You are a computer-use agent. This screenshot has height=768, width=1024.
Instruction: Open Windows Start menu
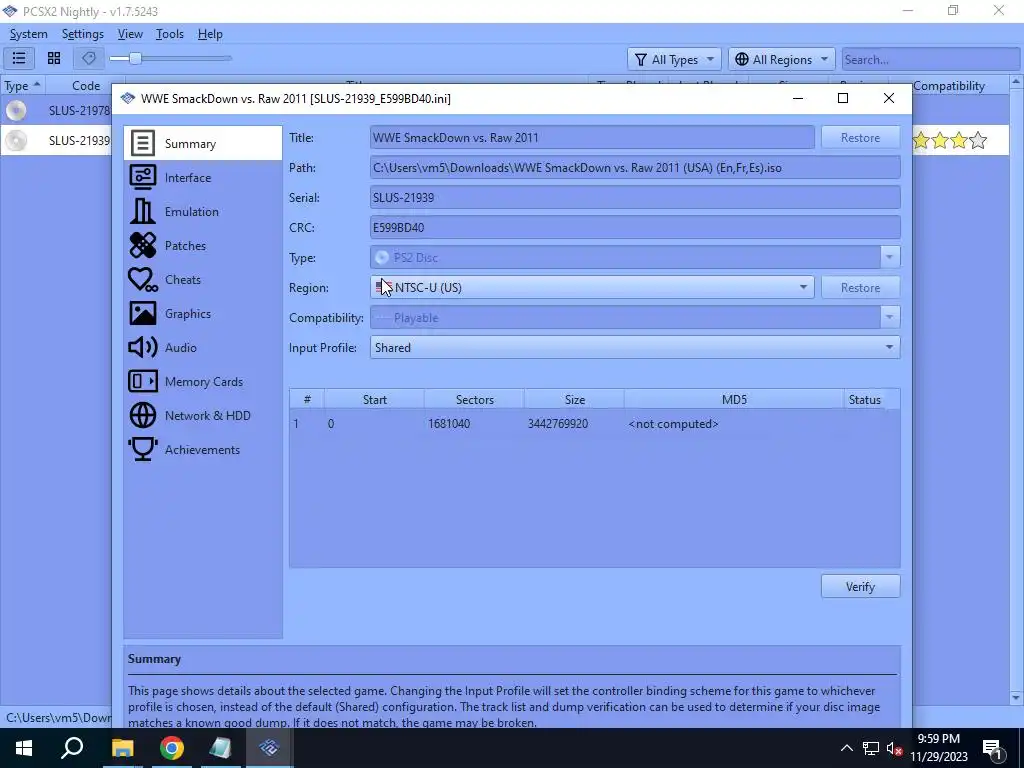[x=24, y=748]
